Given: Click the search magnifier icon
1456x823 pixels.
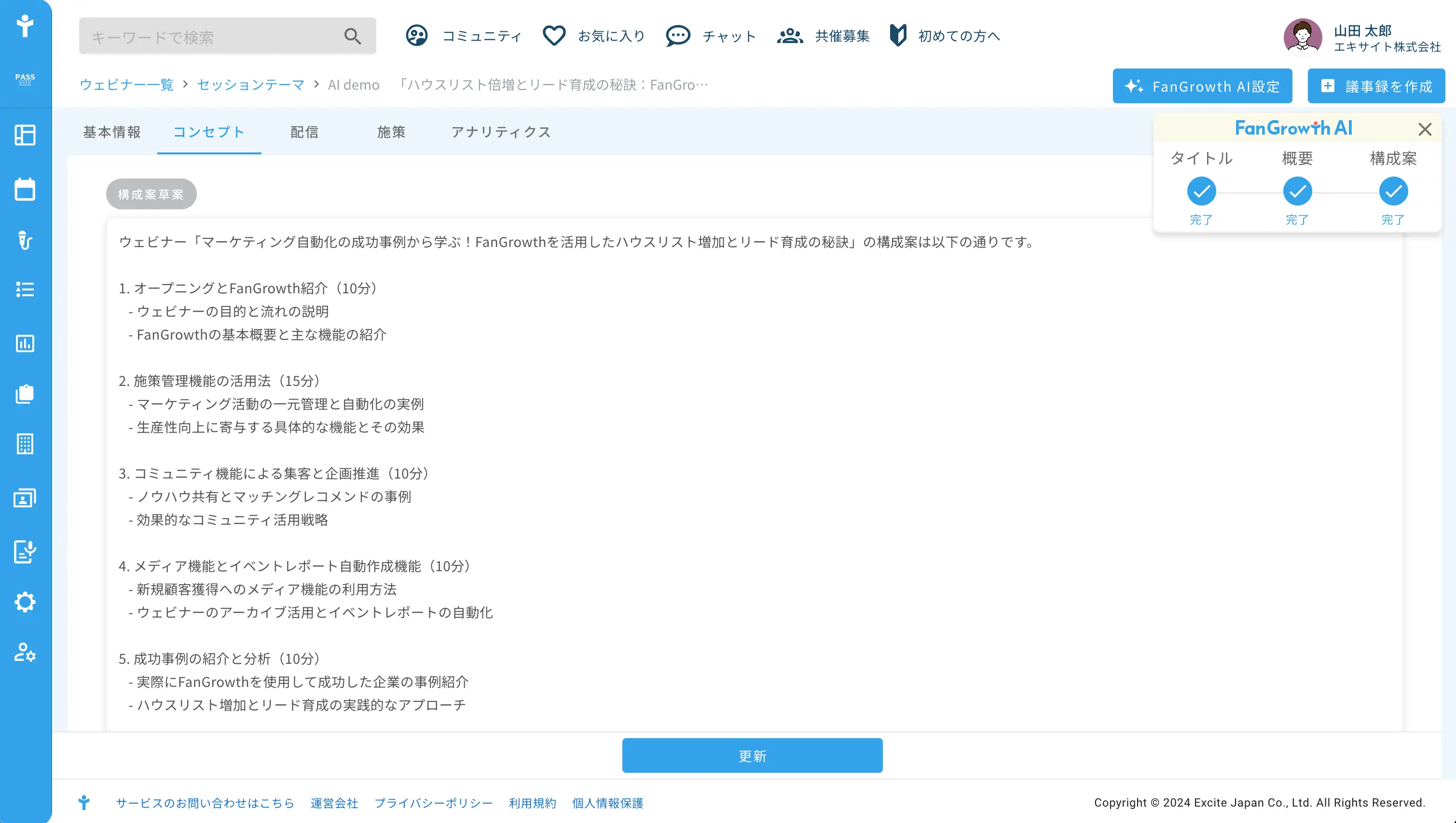Looking at the screenshot, I should (x=353, y=36).
